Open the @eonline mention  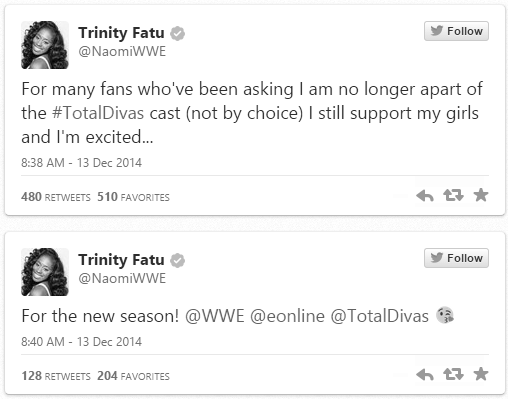[x=287, y=316]
